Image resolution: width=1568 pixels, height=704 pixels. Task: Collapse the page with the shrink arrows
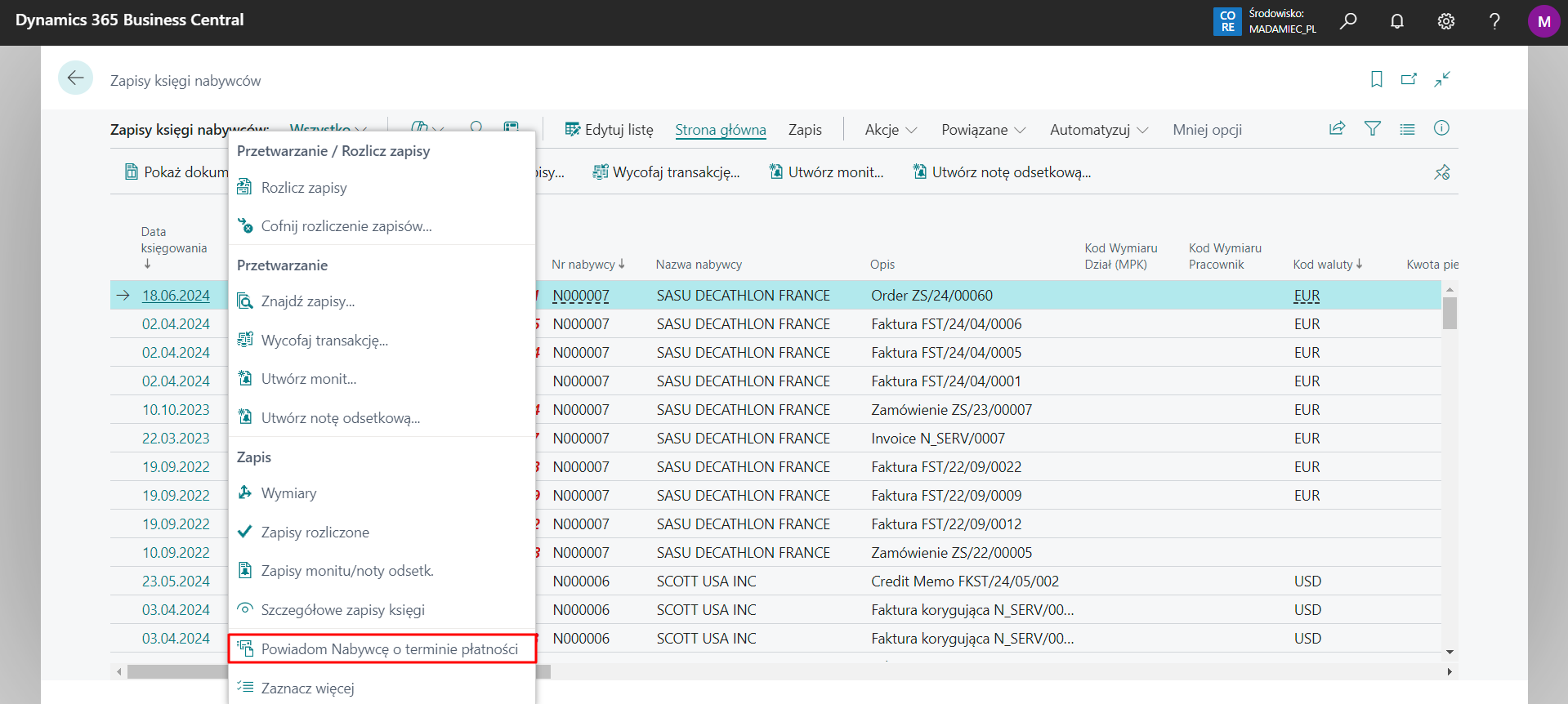(1442, 79)
